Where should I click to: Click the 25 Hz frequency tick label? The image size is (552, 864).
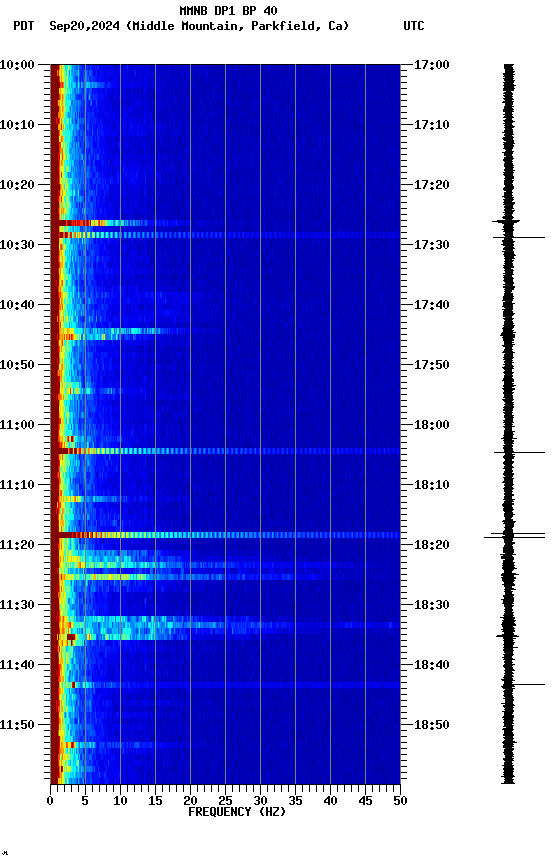pos(225,801)
